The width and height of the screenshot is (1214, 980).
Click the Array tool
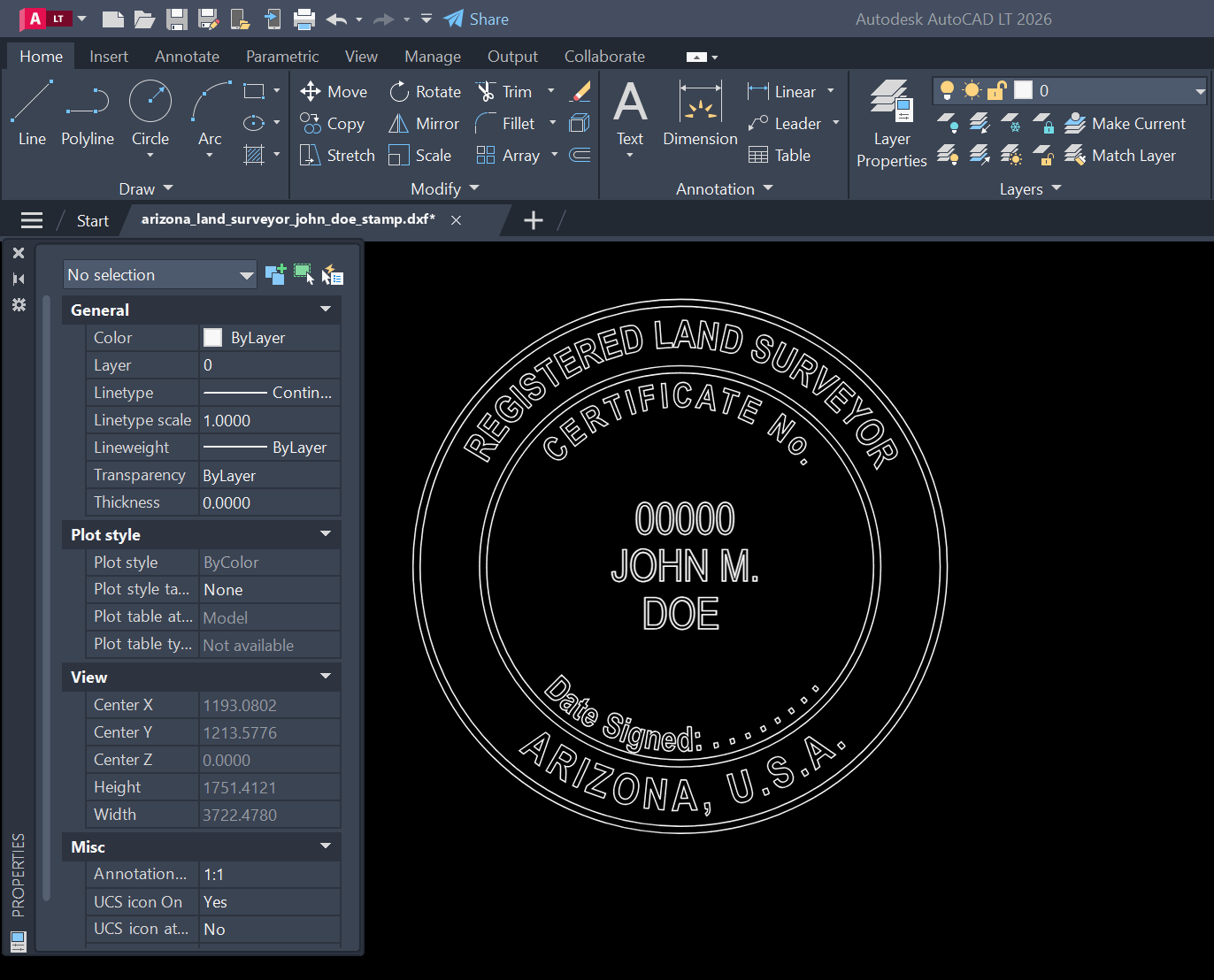coord(508,156)
